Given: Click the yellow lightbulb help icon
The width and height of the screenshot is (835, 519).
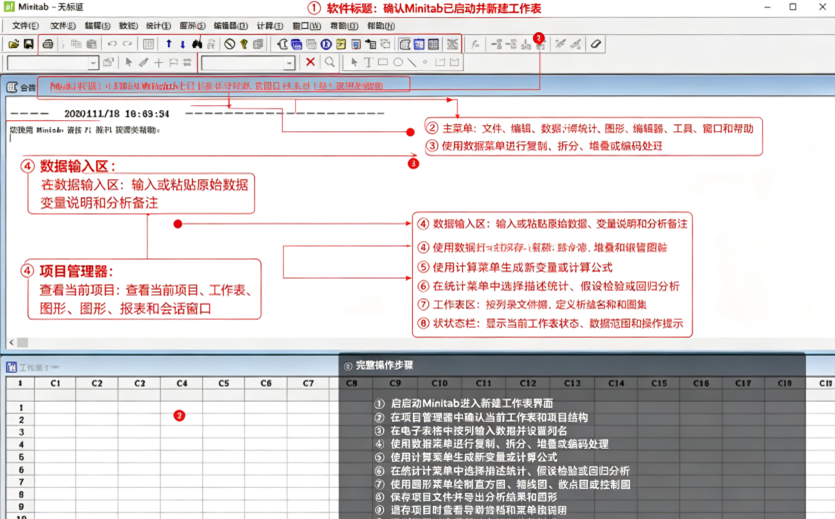Looking at the screenshot, I should click(x=244, y=44).
